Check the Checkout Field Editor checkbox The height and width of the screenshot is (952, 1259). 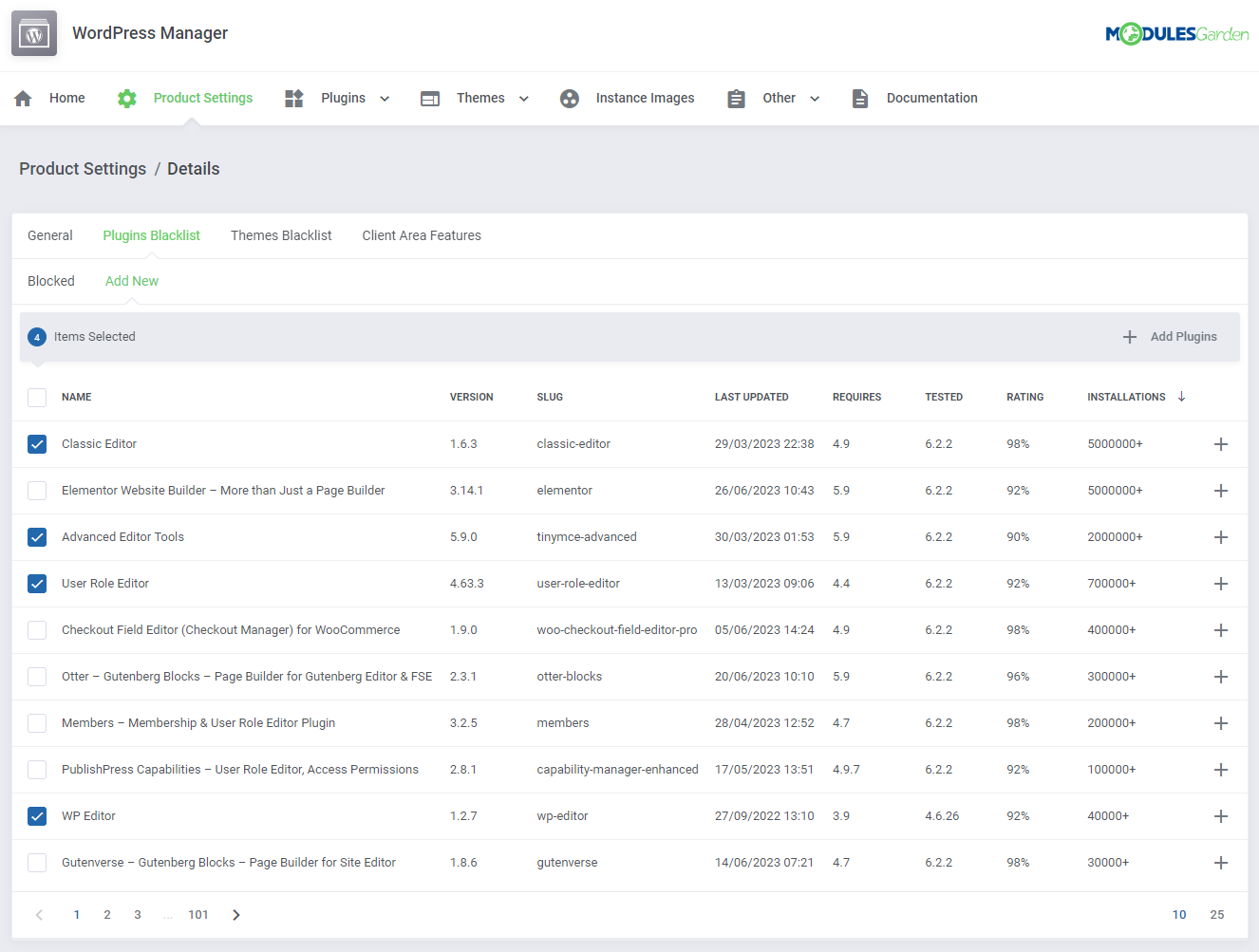point(37,630)
